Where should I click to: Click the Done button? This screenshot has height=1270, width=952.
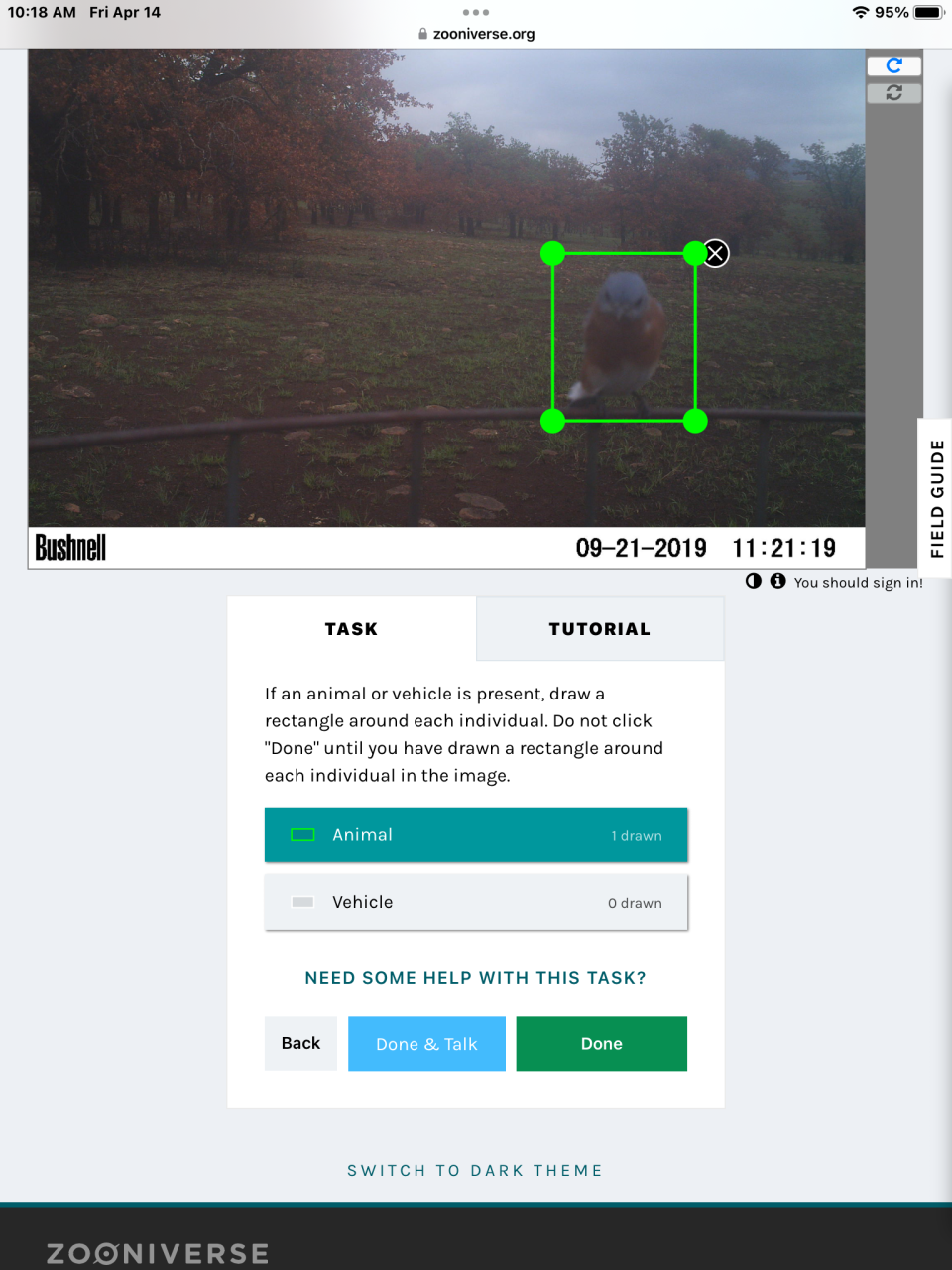tap(602, 1044)
